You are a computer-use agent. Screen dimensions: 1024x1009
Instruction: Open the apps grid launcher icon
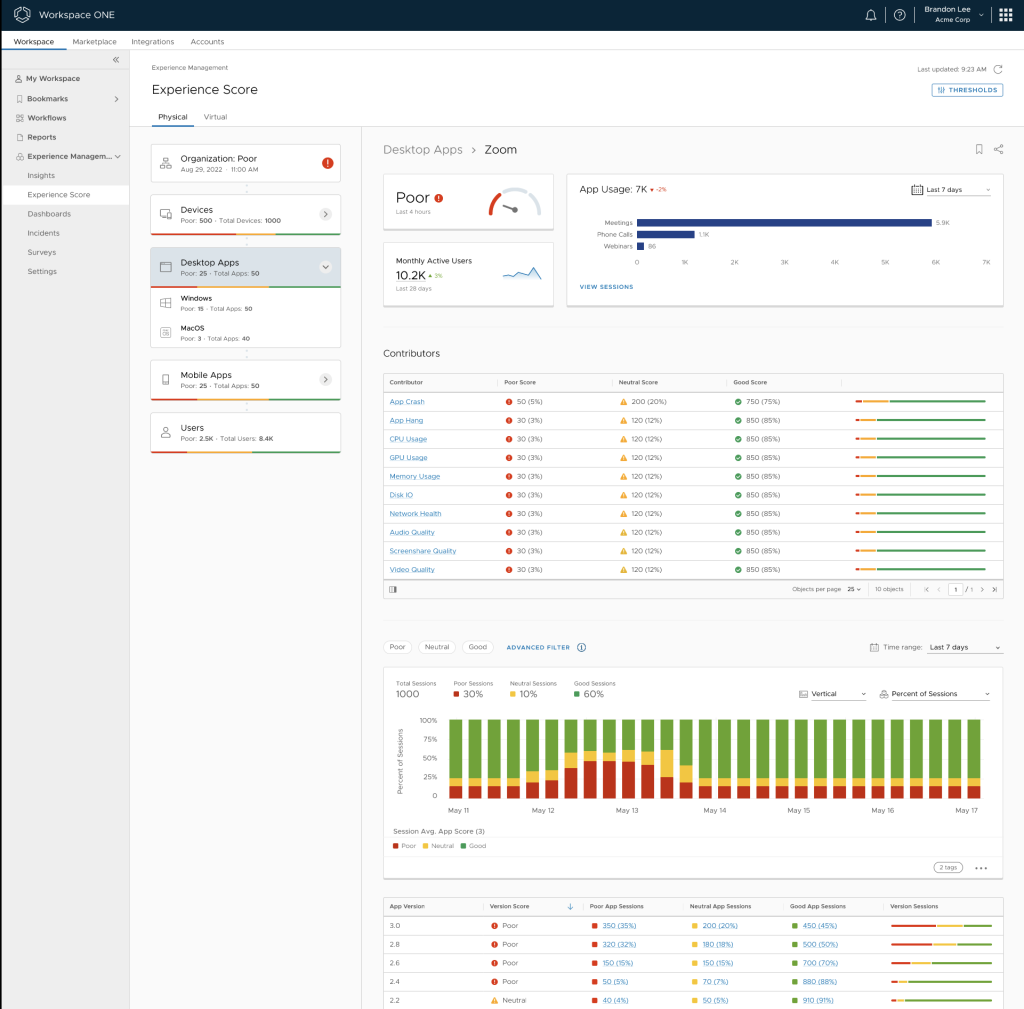click(x=1005, y=15)
